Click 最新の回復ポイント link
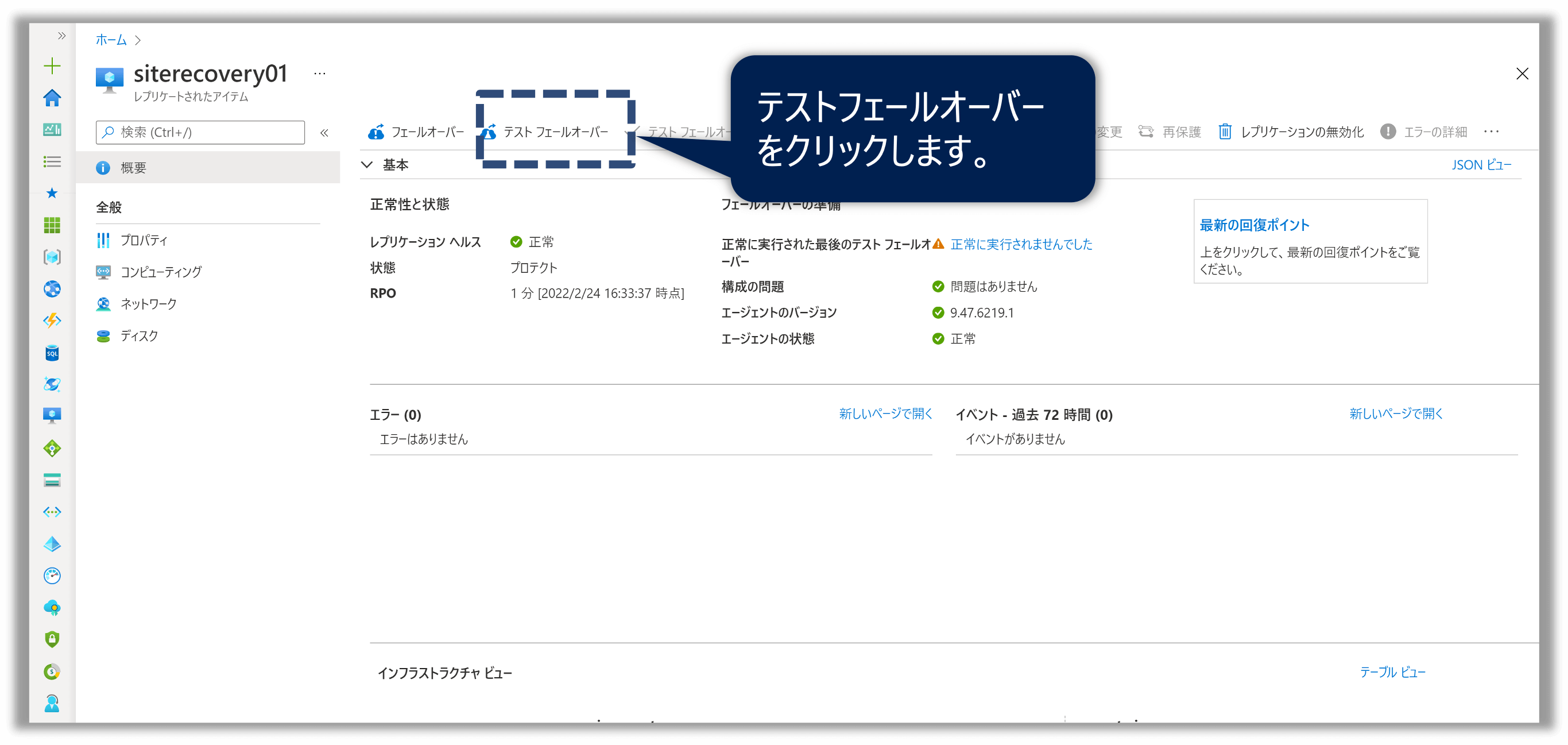Image resolution: width=1568 pixels, height=745 pixels. (x=1254, y=225)
